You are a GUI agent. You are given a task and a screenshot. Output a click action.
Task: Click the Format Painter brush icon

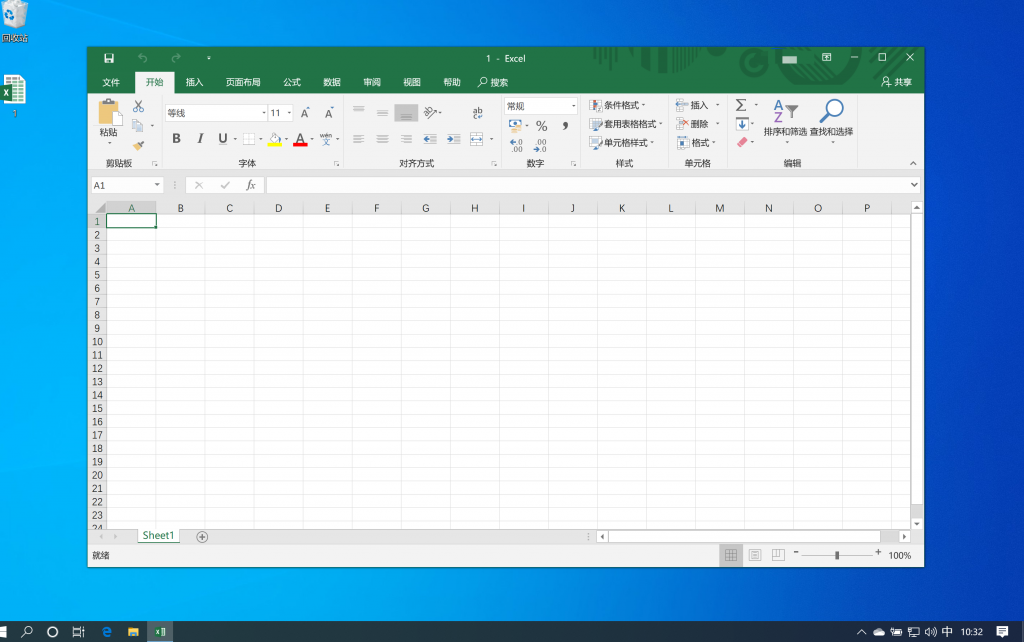click(x=138, y=145)
